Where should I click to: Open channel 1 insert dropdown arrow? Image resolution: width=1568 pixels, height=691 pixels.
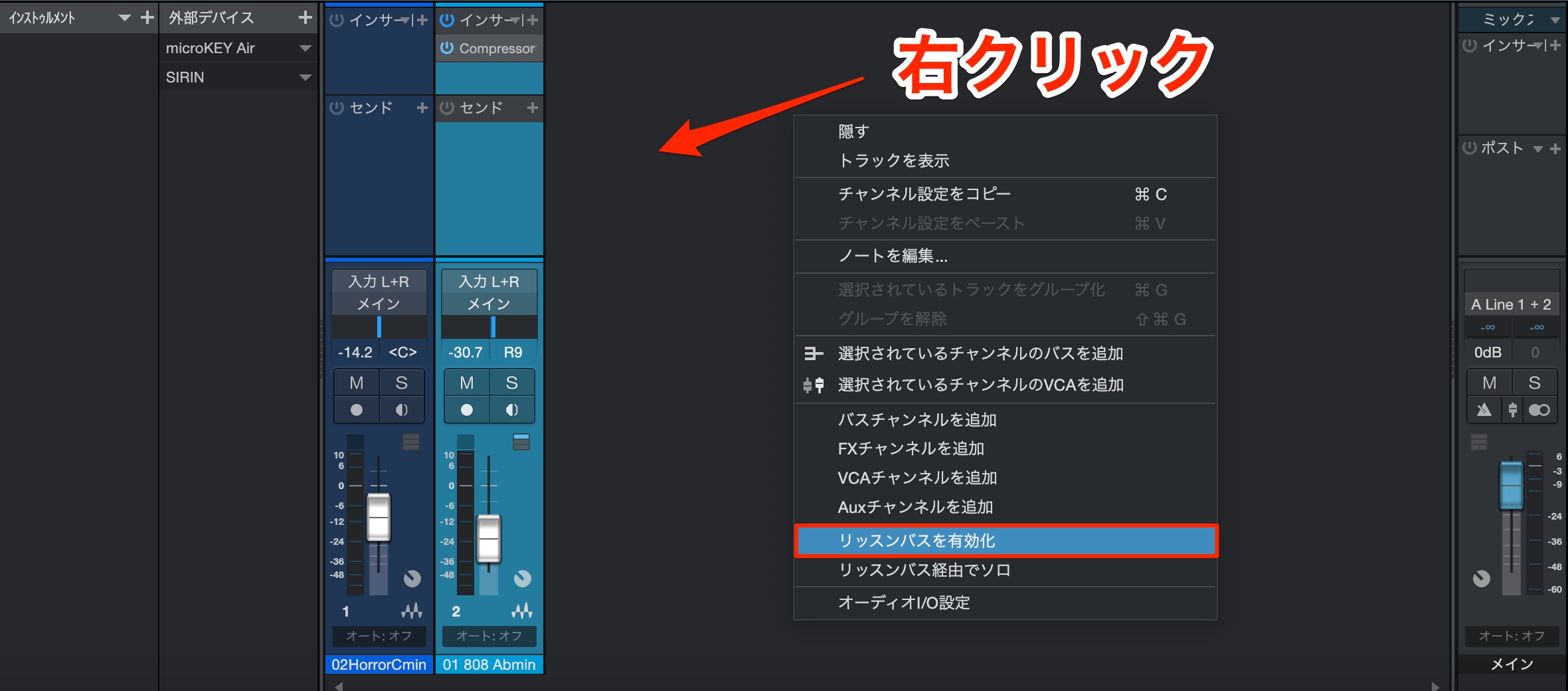(405, 21)
